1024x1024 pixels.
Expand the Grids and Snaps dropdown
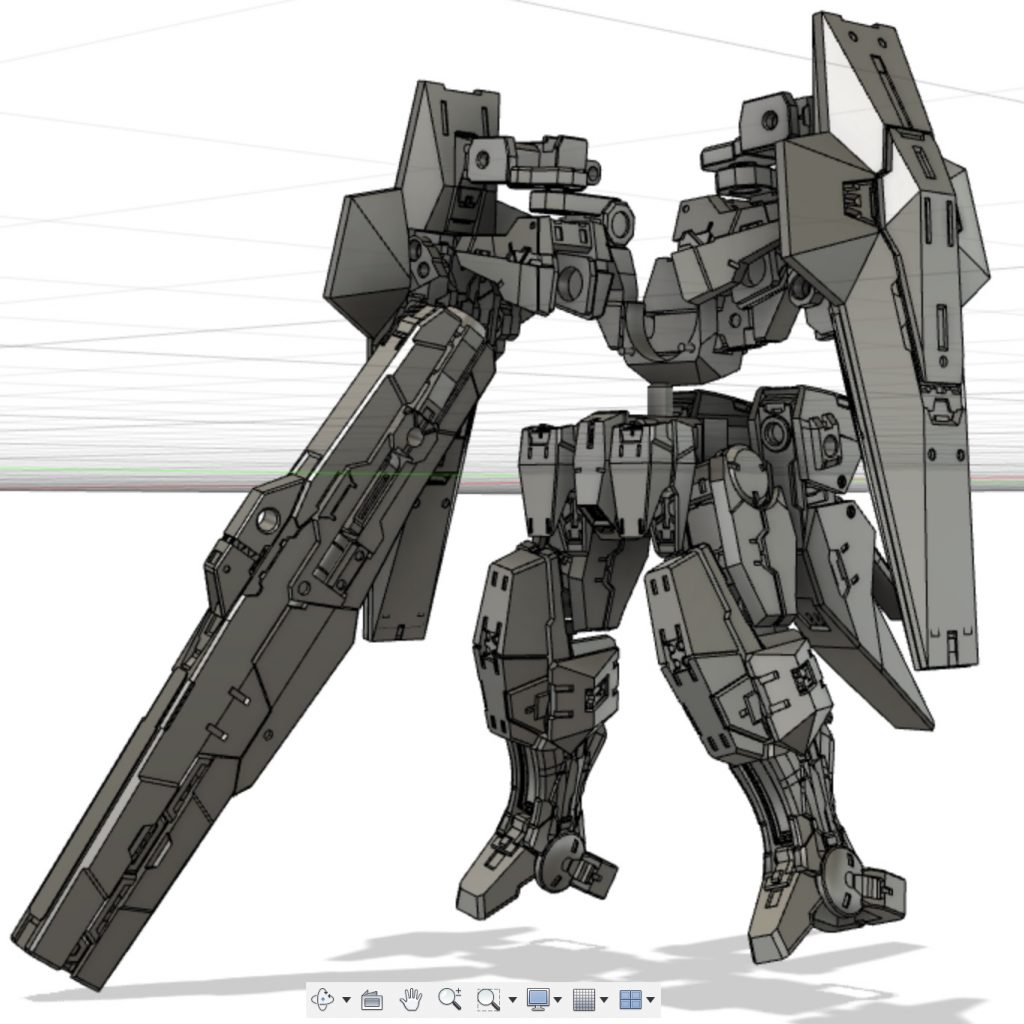tap(602, 1000)
